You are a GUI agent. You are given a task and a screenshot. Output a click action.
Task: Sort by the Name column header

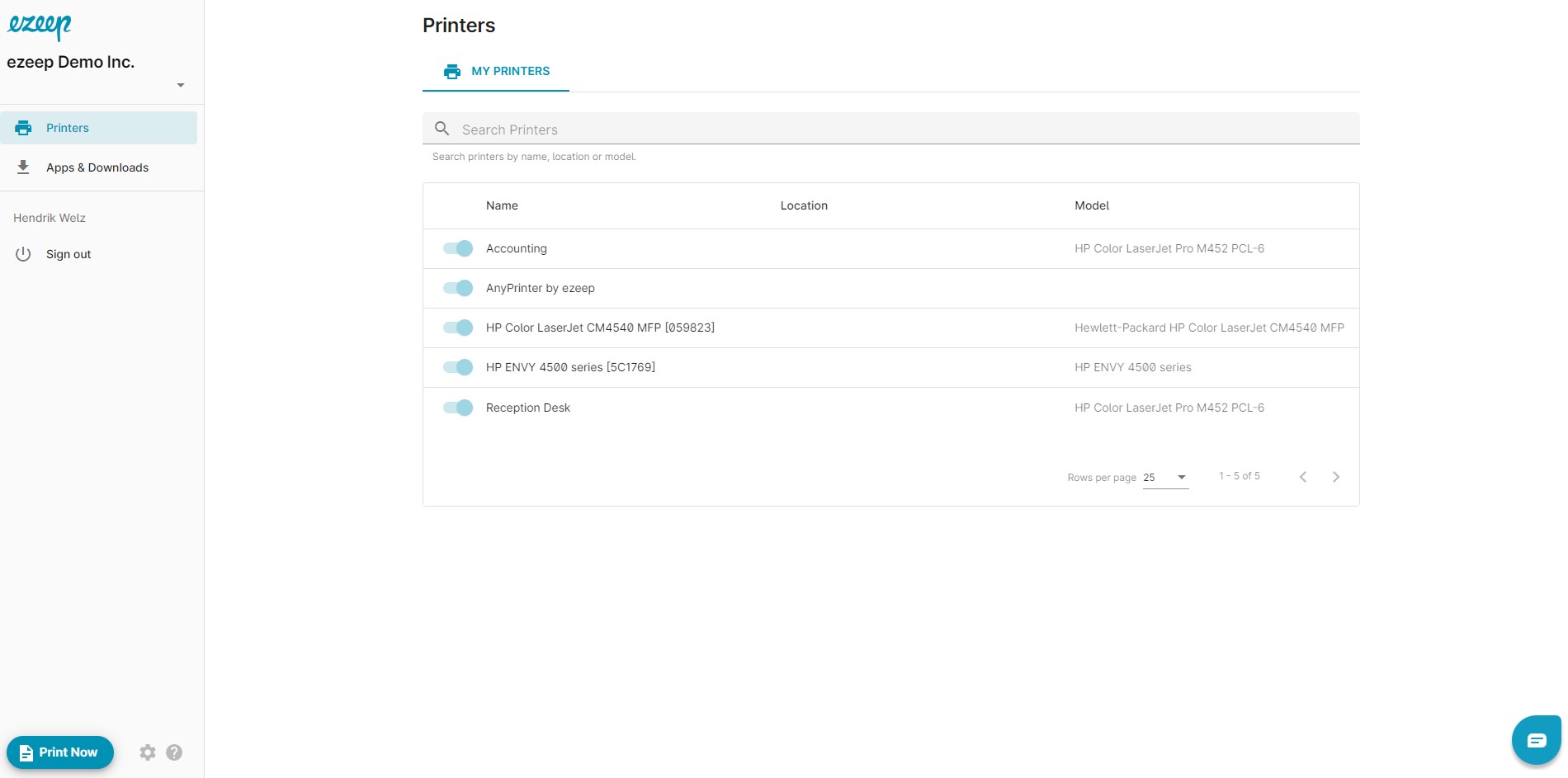point(502,205)
